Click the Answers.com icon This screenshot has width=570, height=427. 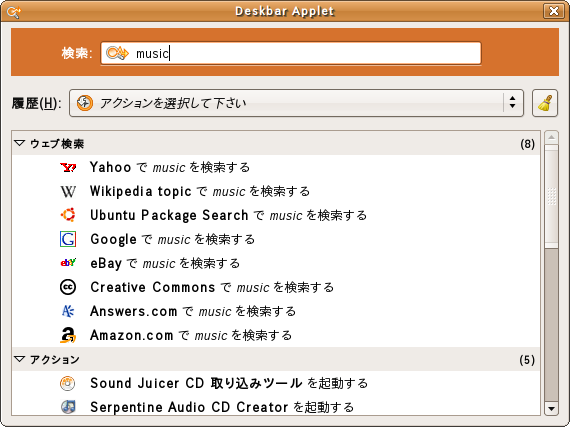tap(68, 311)
